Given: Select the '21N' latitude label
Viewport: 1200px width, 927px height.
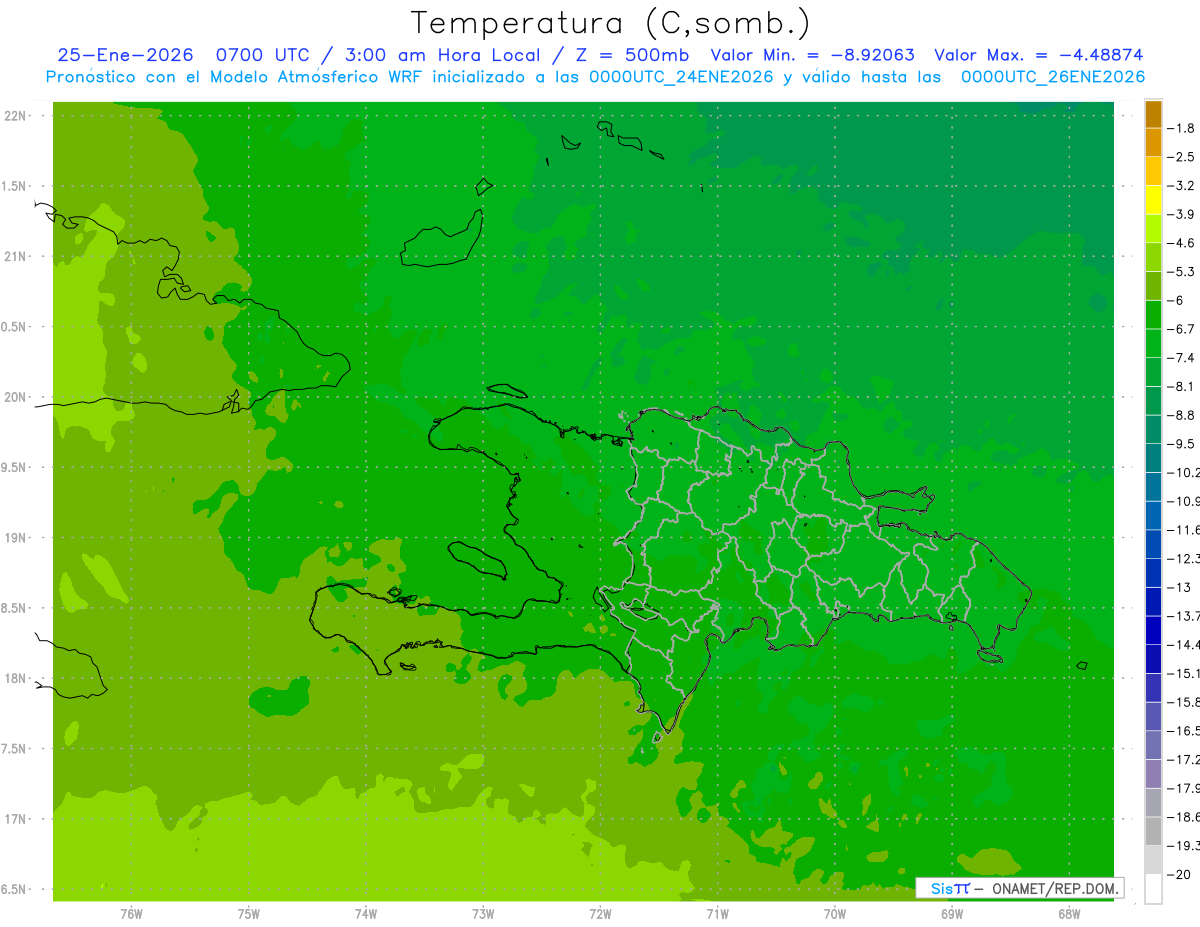Looking at the screenshot, I should (15, 257).
